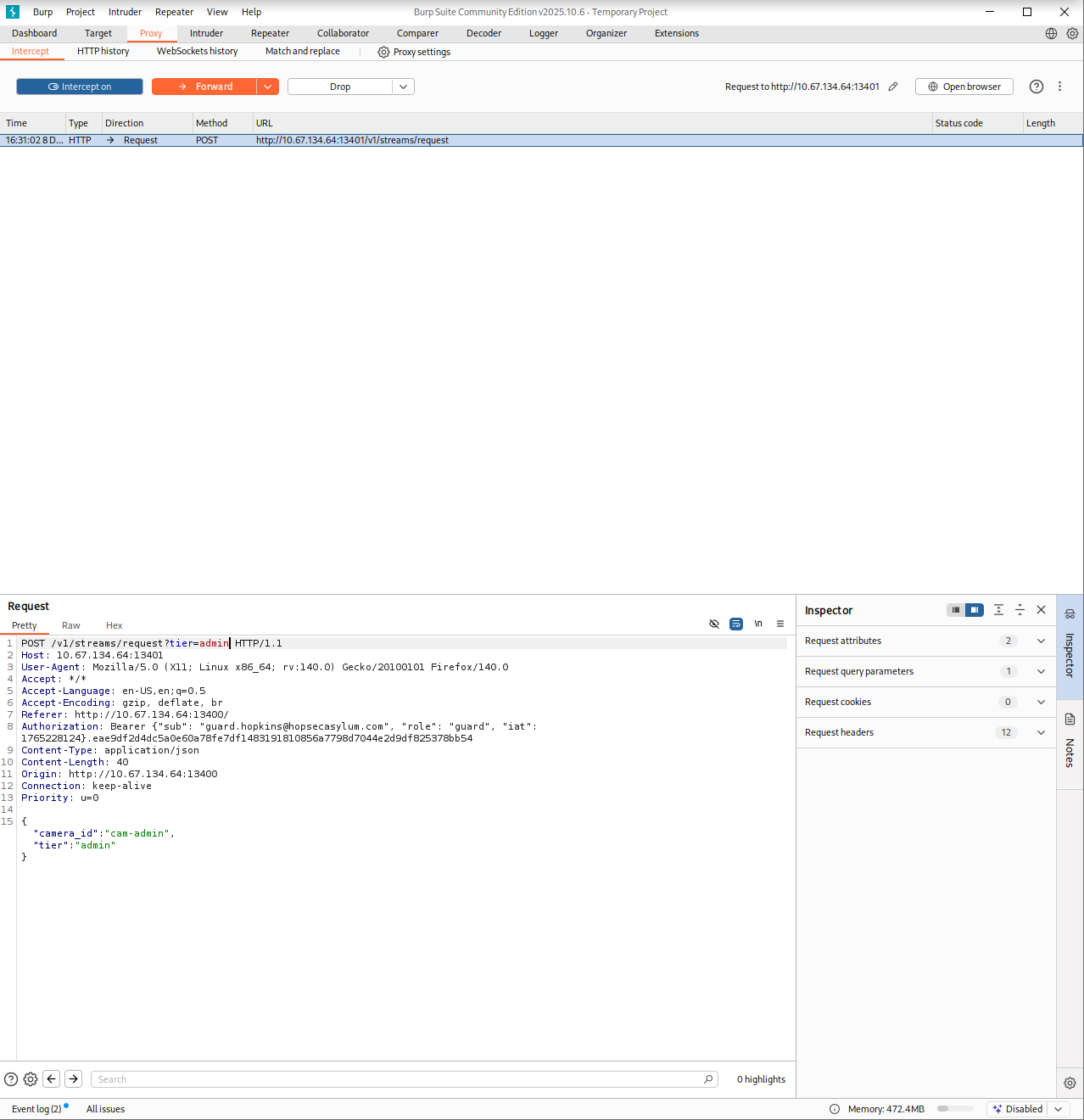1084x1120 pixels.
Task: Toggle hide non-printable eye icon in editor
Action: click(714, 624)
